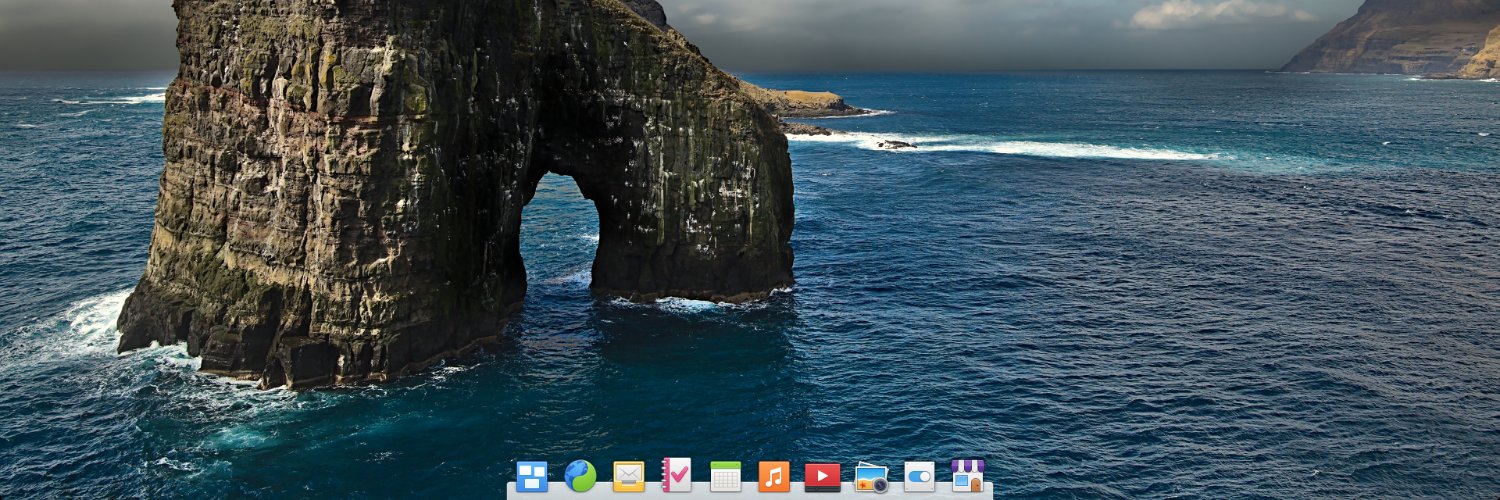Image resolution: width=1500 pixels, height=500 pixels.
Task: Open the Calendar app in dock
Action: [x=726, y=476]
